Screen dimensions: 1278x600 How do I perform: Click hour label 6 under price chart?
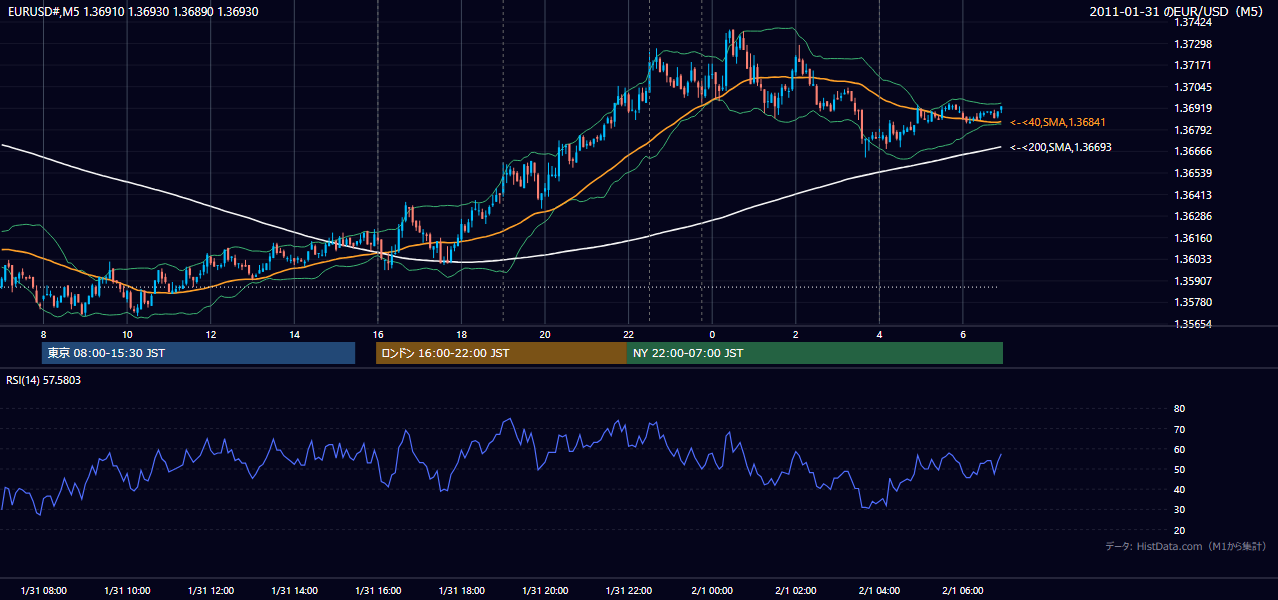(x=962, y=334)
